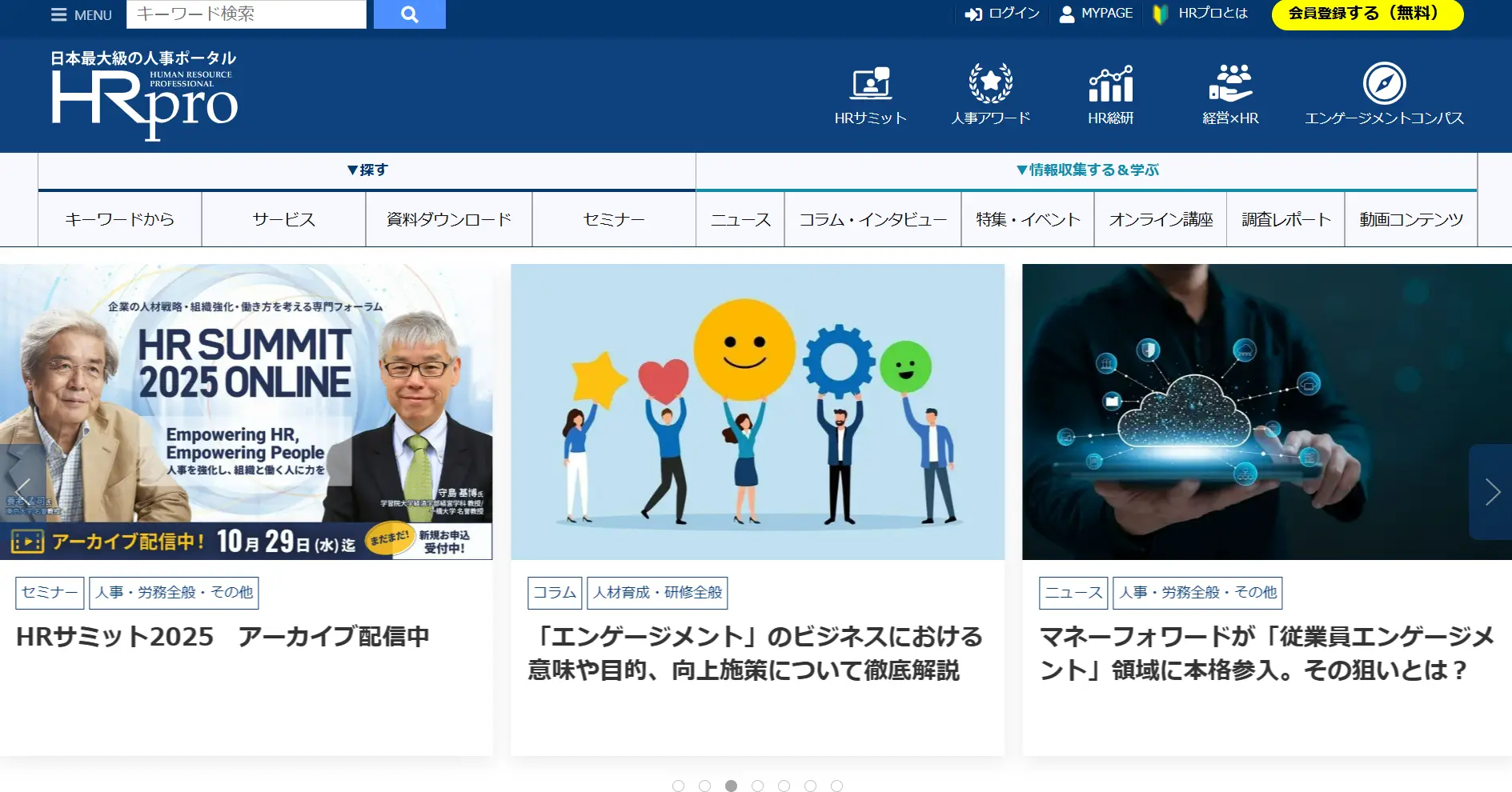Click the yellow 会員登録する（無料） button

[x=1367, y=14]
